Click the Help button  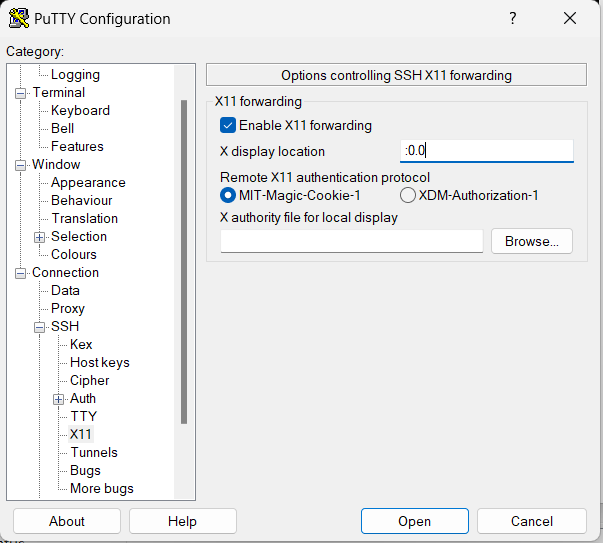point(183,521)
